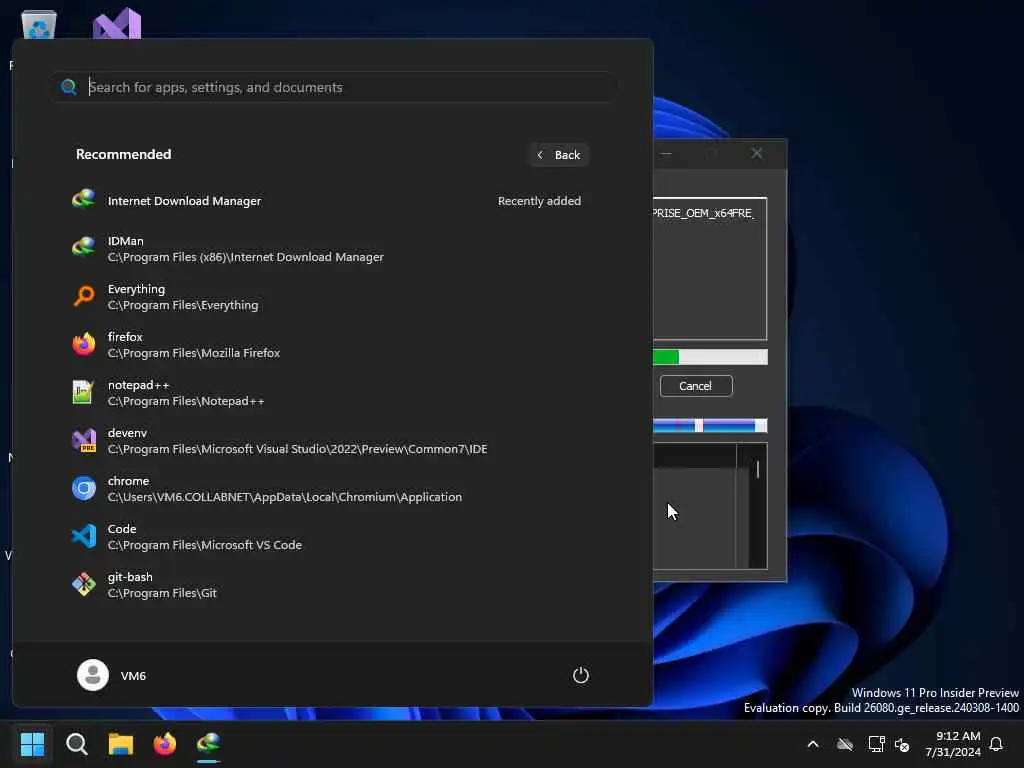Click the search magnifier icon in Start search box
This screenshot has width=1024, height=768.
[x=69, y=87]
